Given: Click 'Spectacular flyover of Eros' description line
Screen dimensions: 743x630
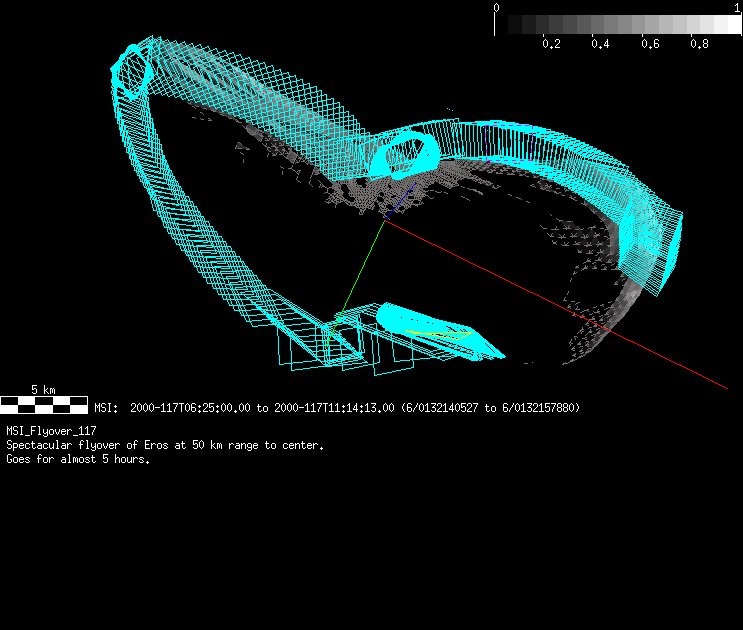Looking at the screenshot, I should coord(165,445).
